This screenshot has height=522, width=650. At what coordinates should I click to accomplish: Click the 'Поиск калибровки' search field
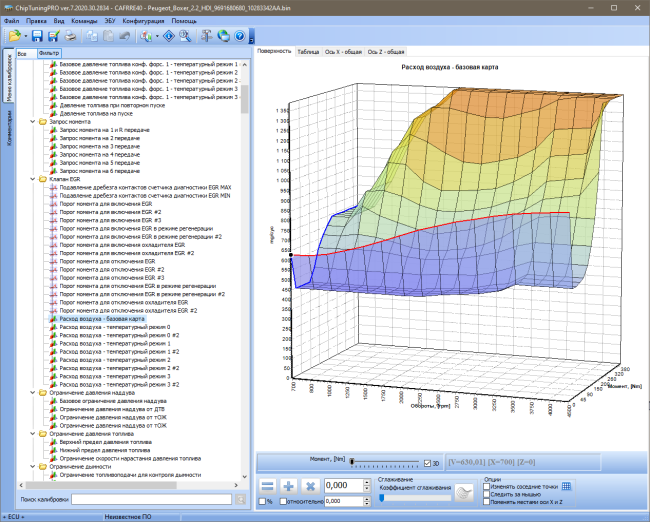[151, 499]
